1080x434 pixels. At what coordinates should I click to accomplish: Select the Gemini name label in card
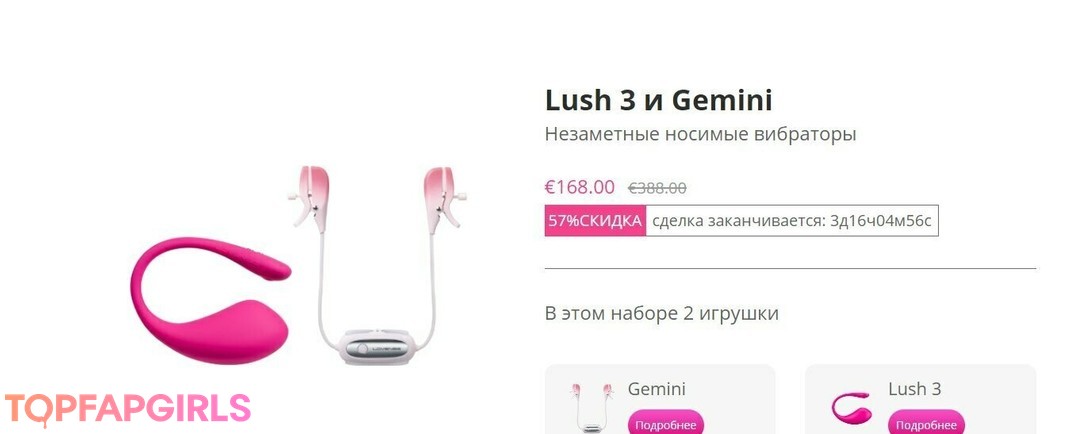pos(656,389)
